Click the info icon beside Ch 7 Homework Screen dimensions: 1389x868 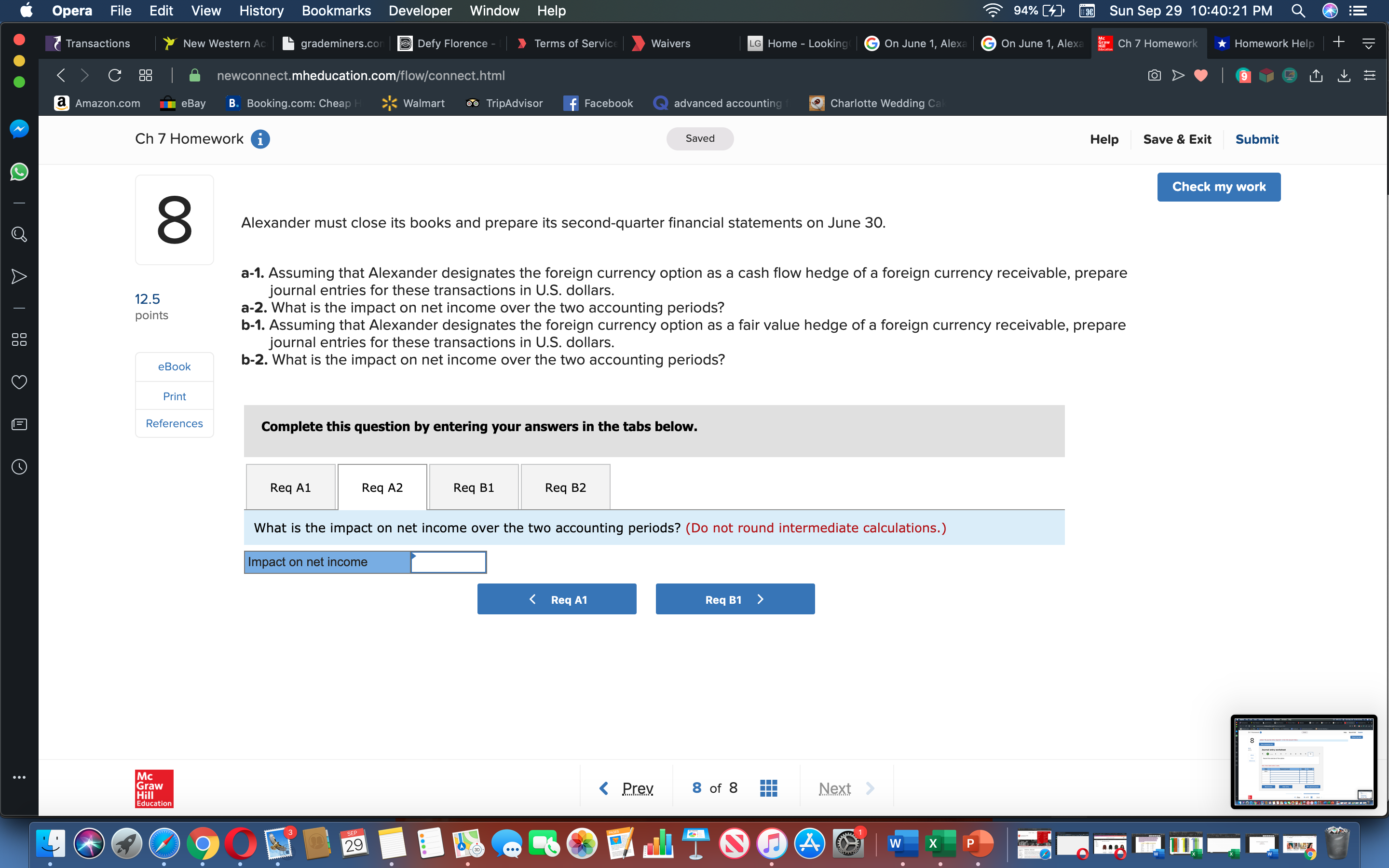(260, 138)
